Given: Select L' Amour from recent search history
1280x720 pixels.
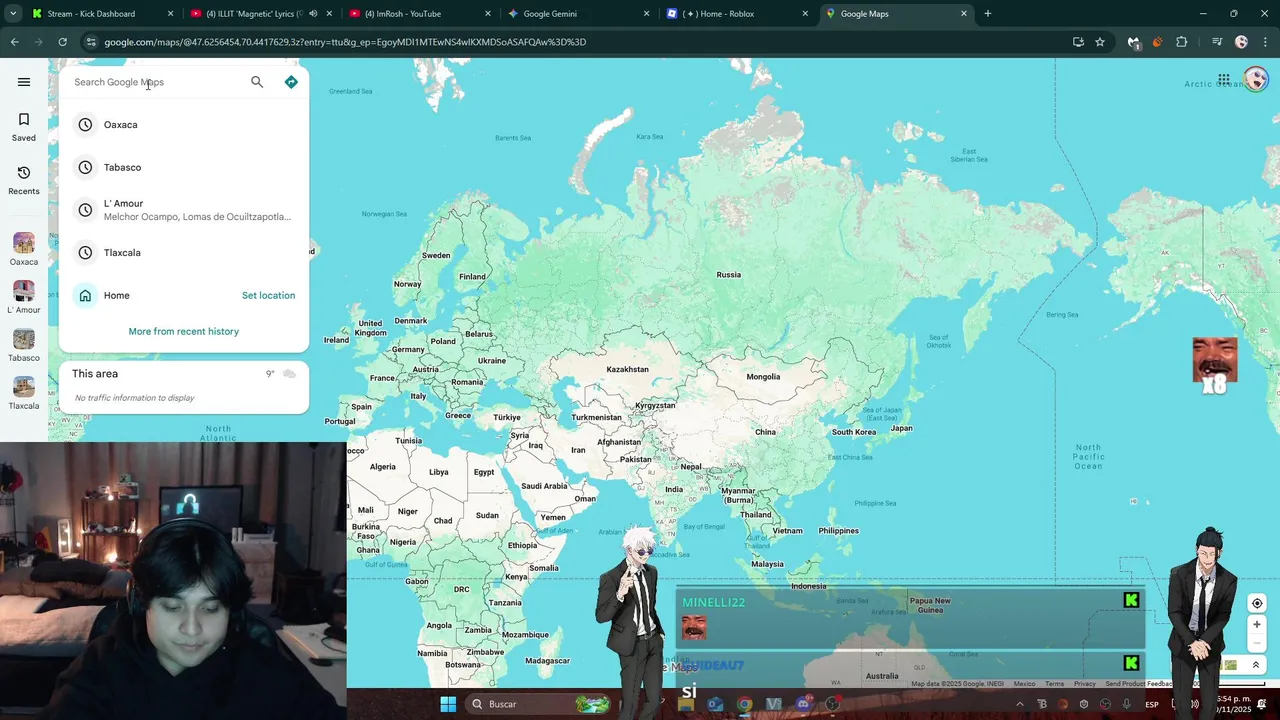Looking at the screenshot, I should [184, 210].
